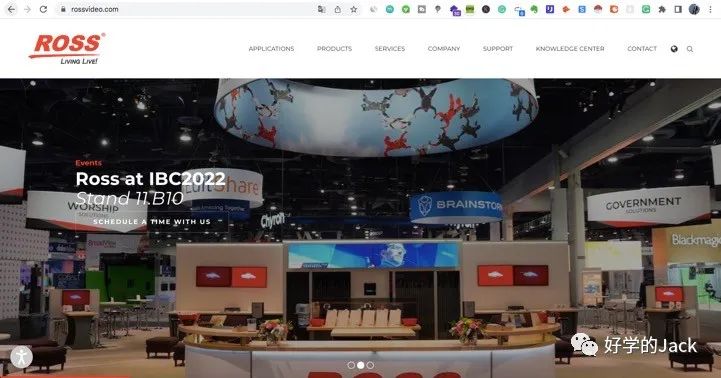
Task: Open the extensions puzzle piece icon
Action: click(x=662, y=9)
